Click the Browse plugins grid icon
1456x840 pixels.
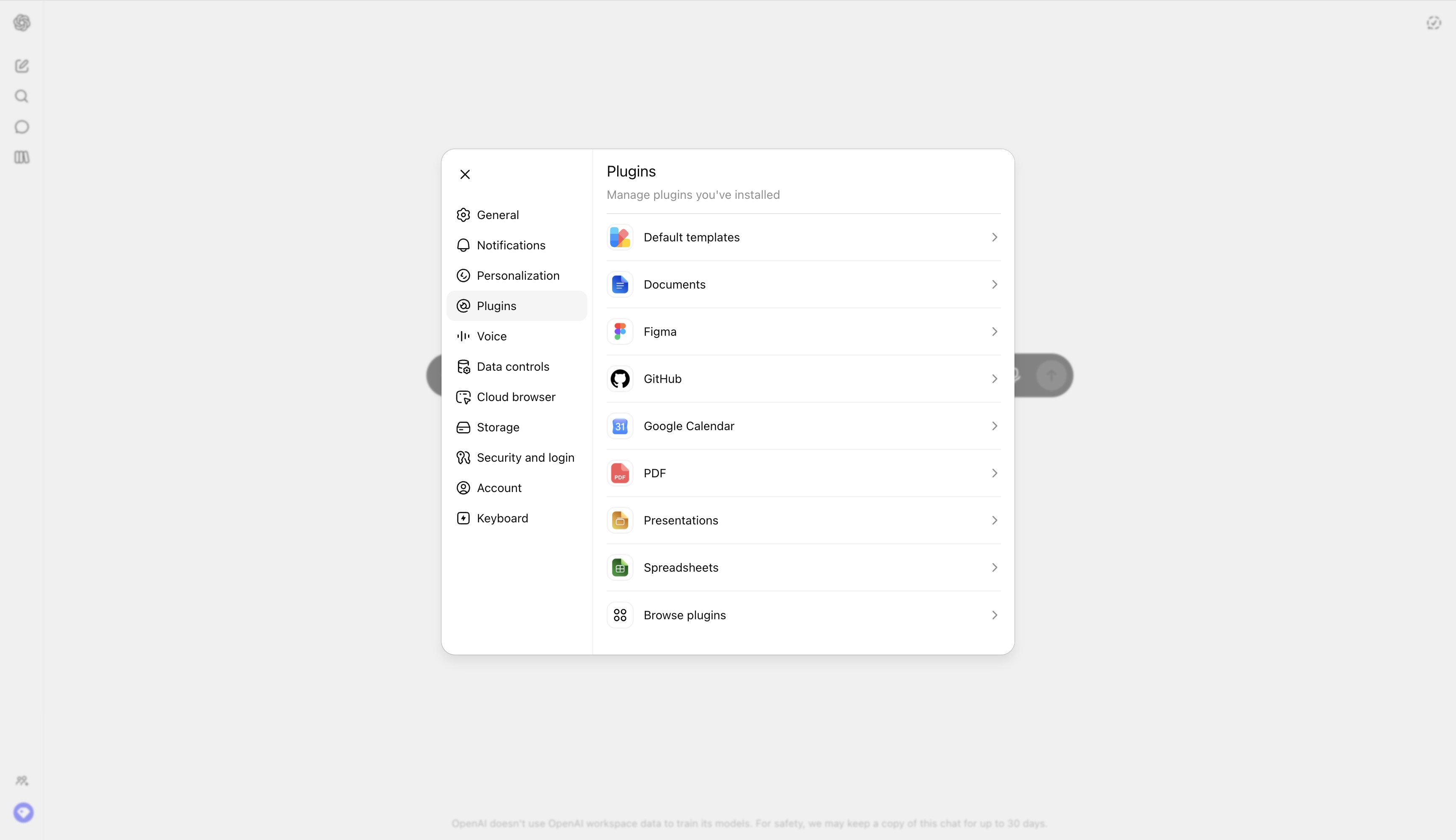pyautogui.click(x=620, y=615)
